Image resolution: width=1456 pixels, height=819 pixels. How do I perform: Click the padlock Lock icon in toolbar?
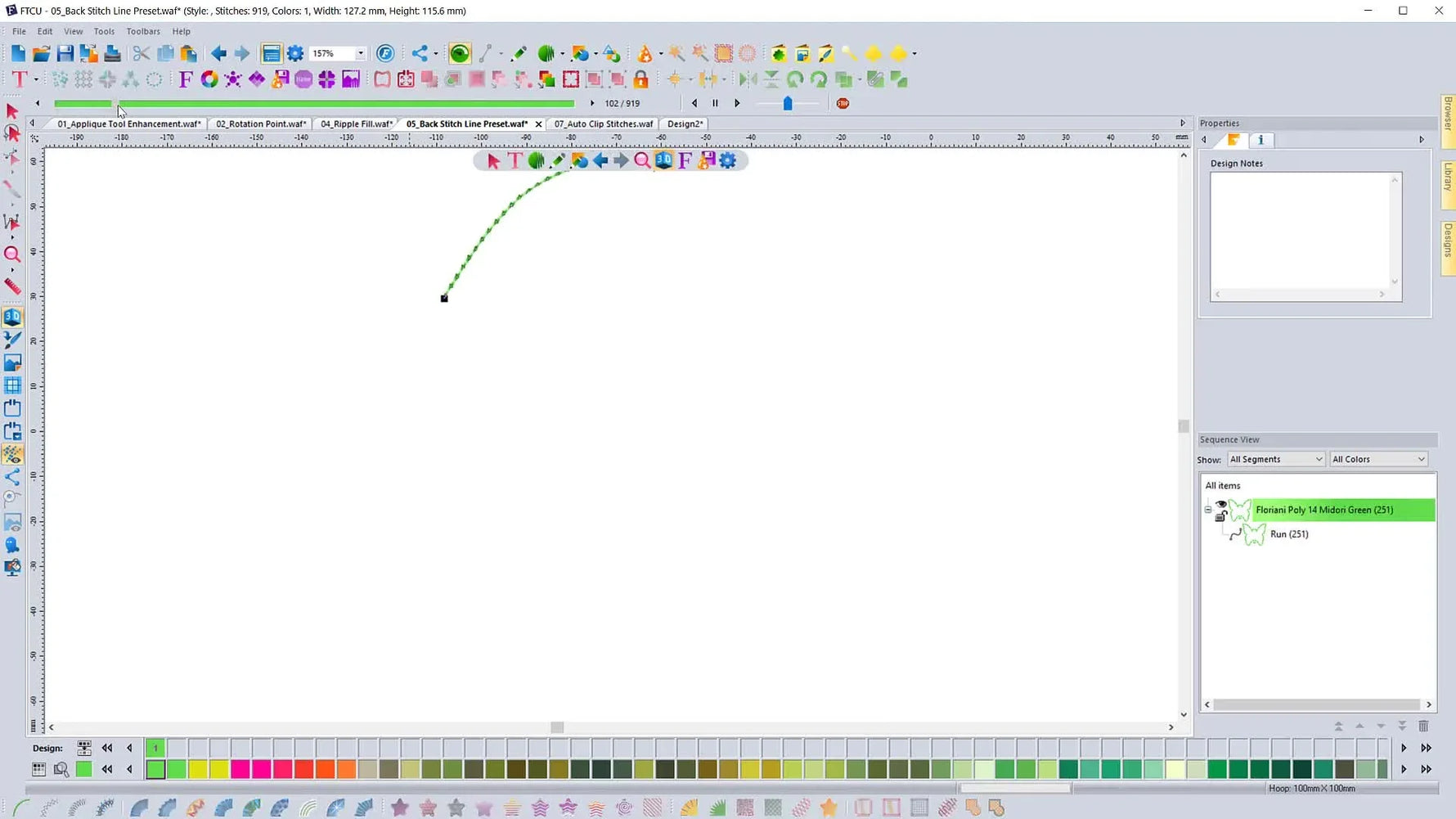(x=641, y=79)
